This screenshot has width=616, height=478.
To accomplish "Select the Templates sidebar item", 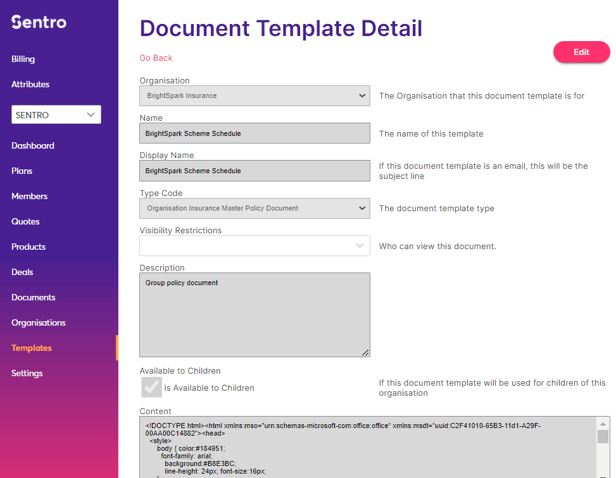I will coord(32,348).
